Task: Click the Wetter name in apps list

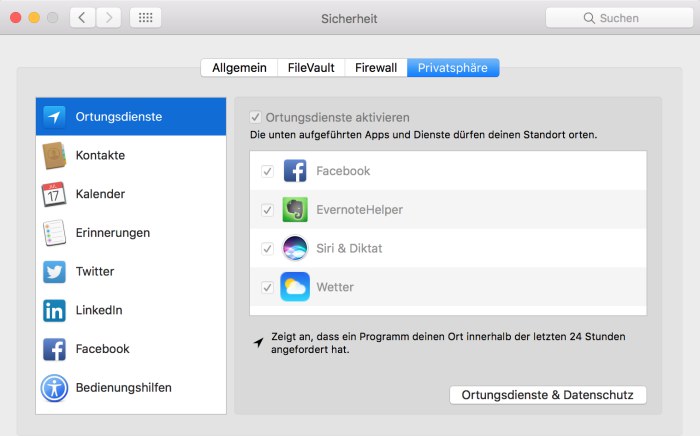Action: coord(335,287)
